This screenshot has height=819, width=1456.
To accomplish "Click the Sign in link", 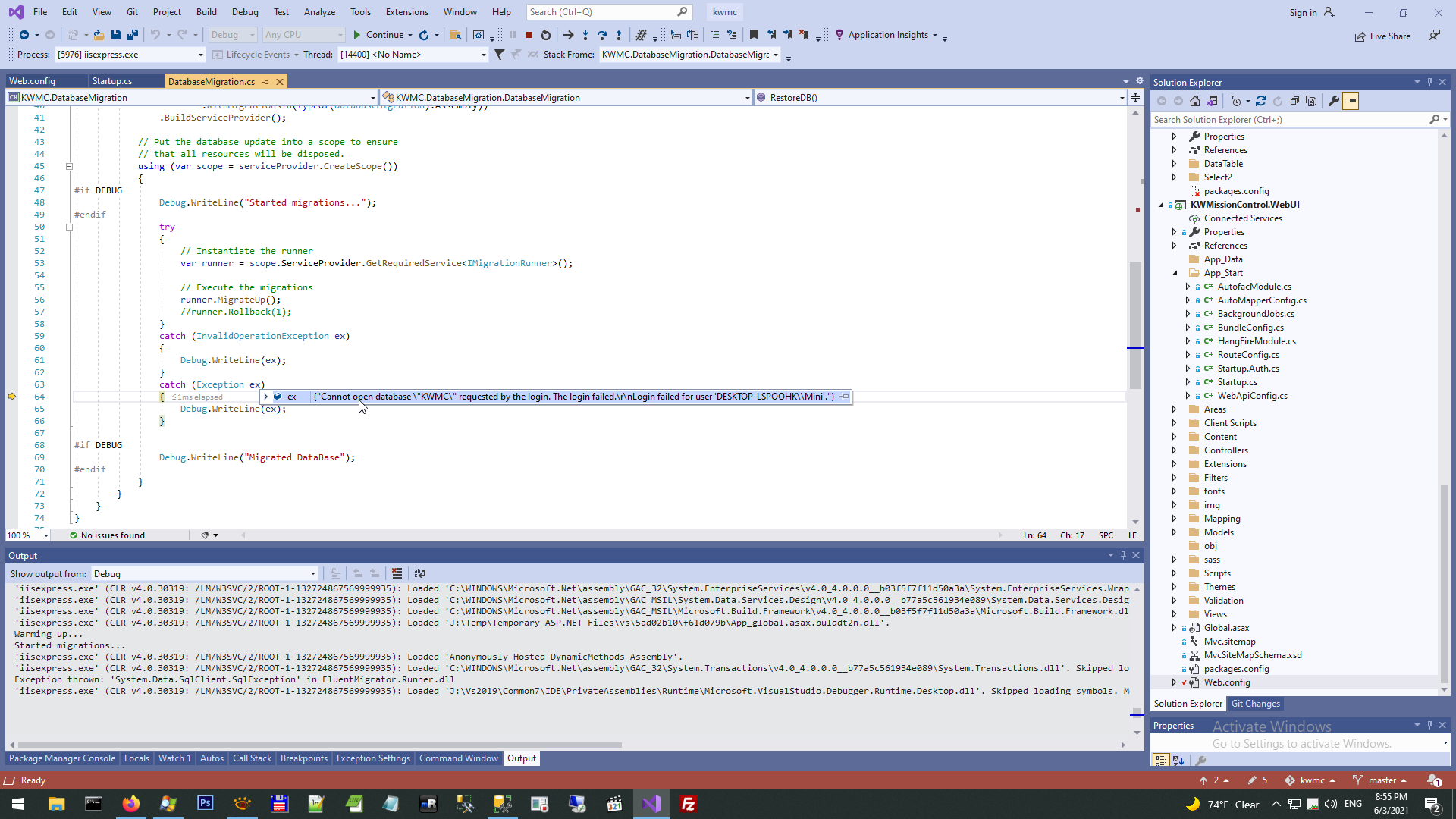I will 1303,12.
